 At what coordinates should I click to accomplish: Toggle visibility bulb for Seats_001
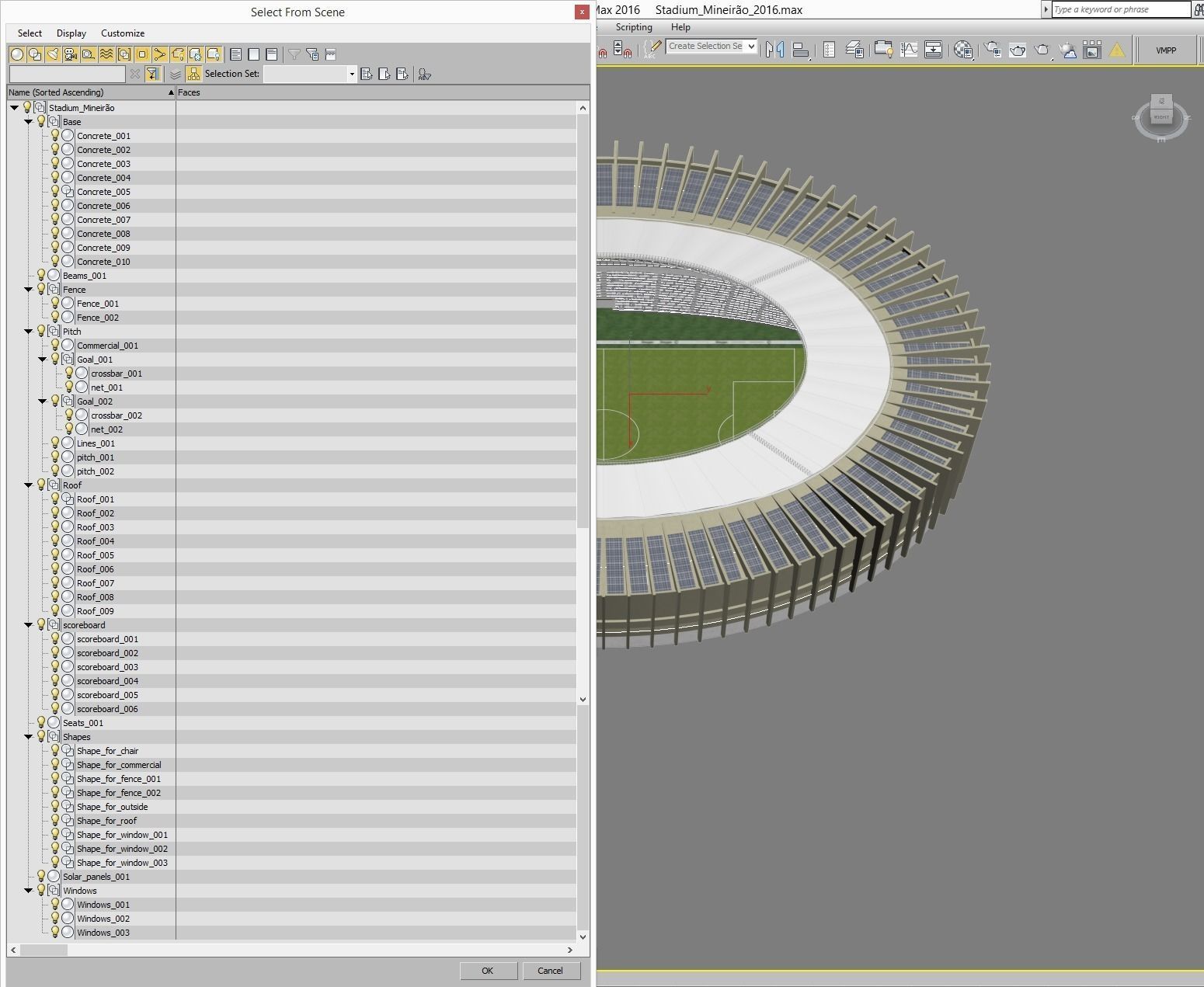pyautogui.click(x=41, y=722)
